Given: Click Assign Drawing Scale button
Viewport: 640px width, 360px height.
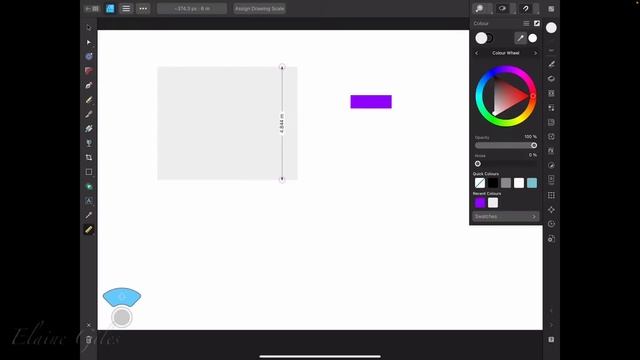Looking at the screenshot, I should pyautogui.click(x=259, y=9).
